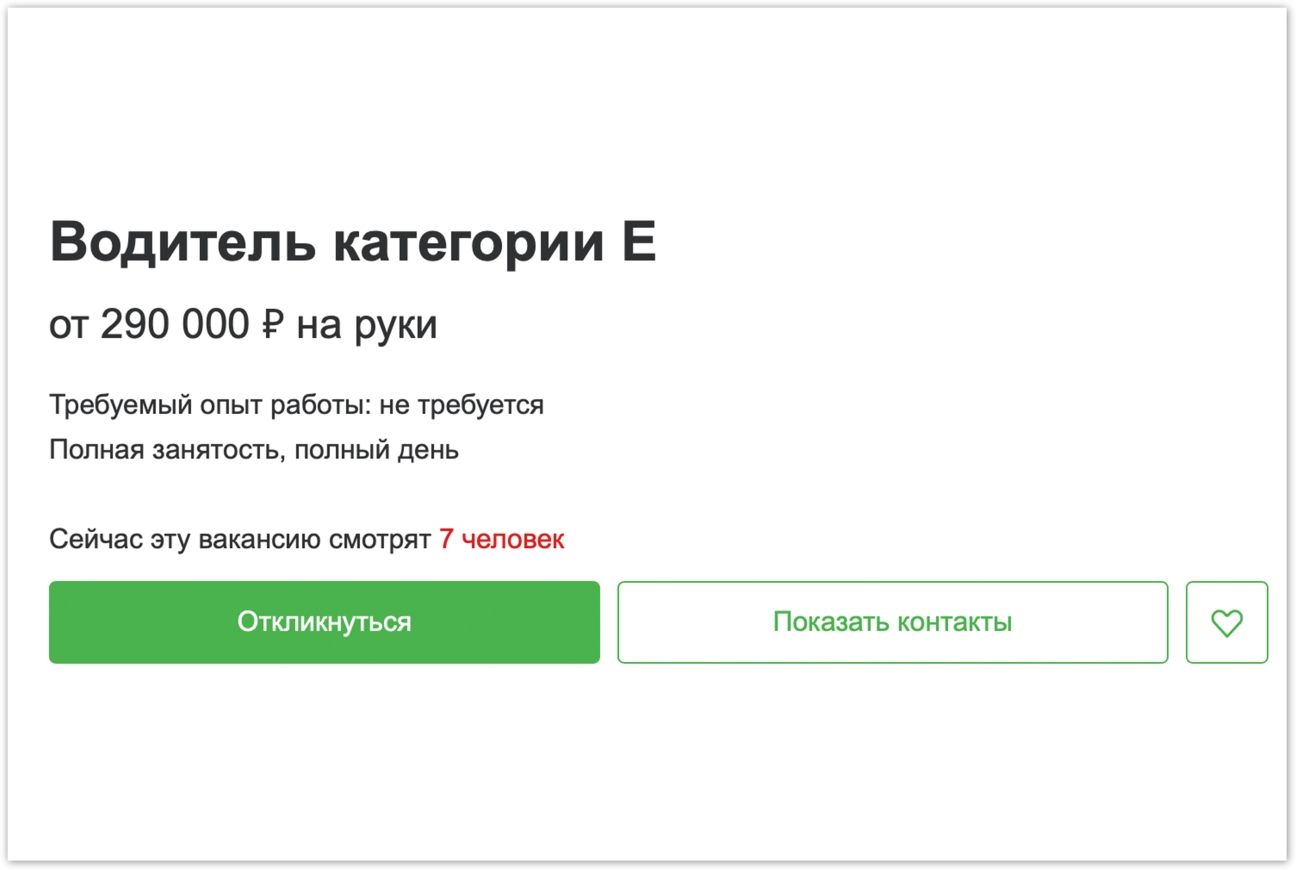
Task: Click the на руки salary note
Action: [x=366, y=325]
